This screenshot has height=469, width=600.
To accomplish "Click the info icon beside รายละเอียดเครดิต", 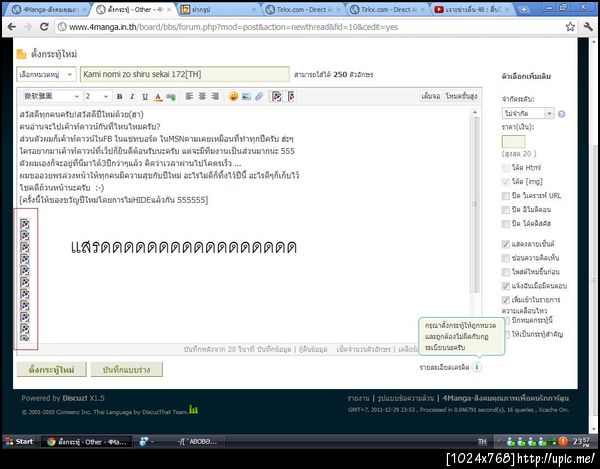I will coord(476,367).
